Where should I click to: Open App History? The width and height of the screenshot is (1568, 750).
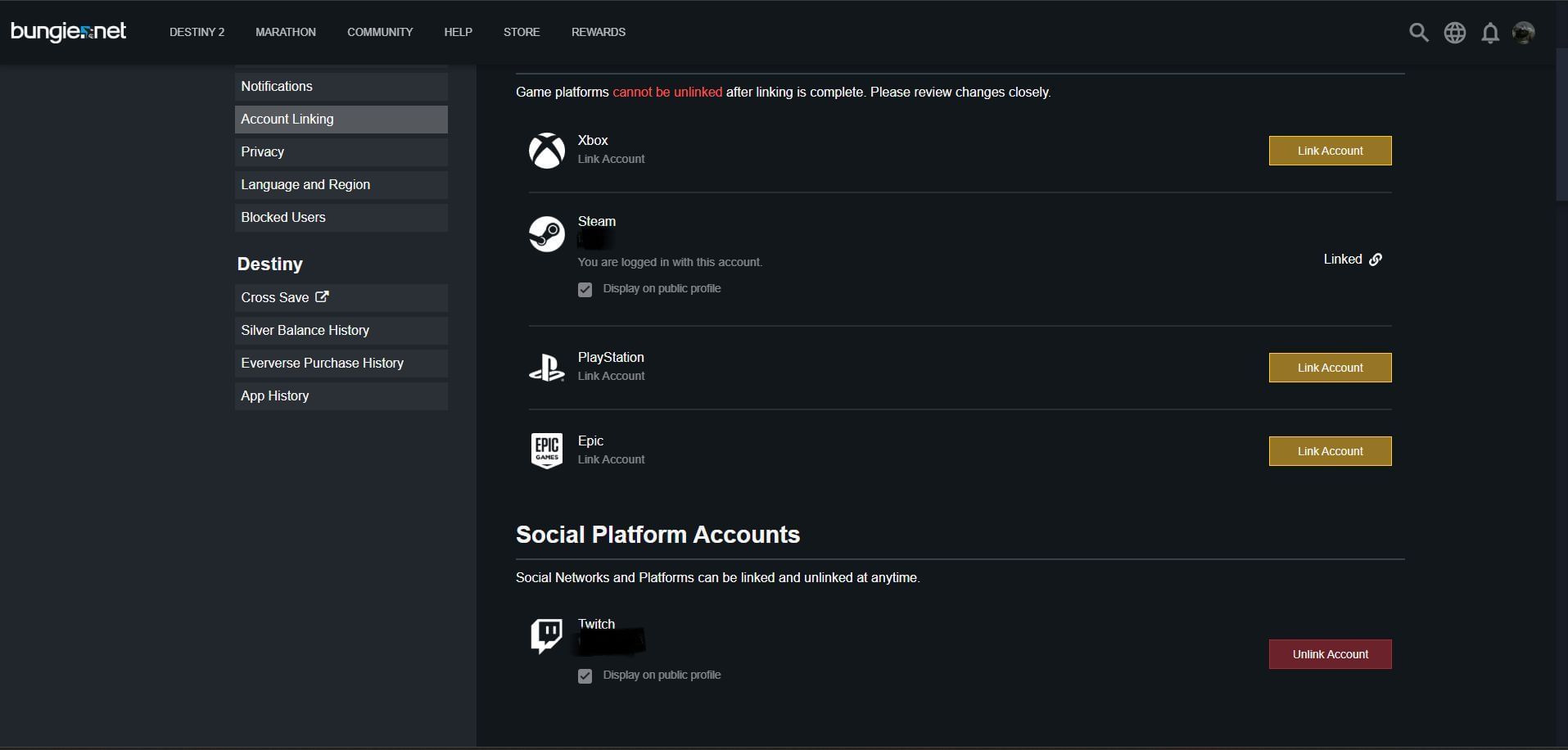341,396
